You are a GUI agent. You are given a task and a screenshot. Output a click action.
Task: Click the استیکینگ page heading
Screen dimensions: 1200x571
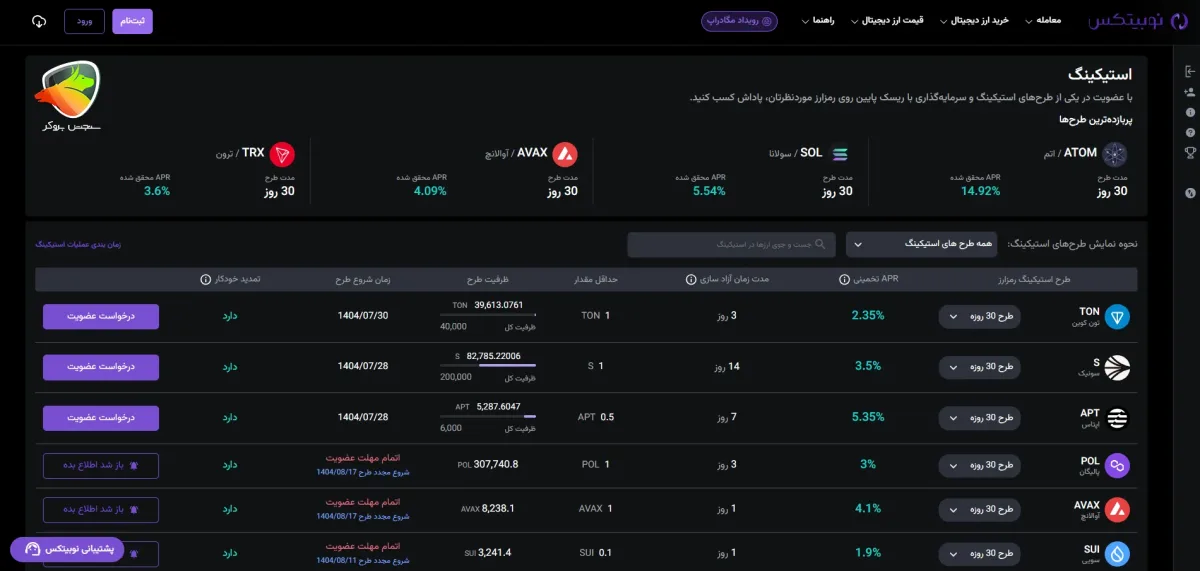click(x=1100, y=75)
